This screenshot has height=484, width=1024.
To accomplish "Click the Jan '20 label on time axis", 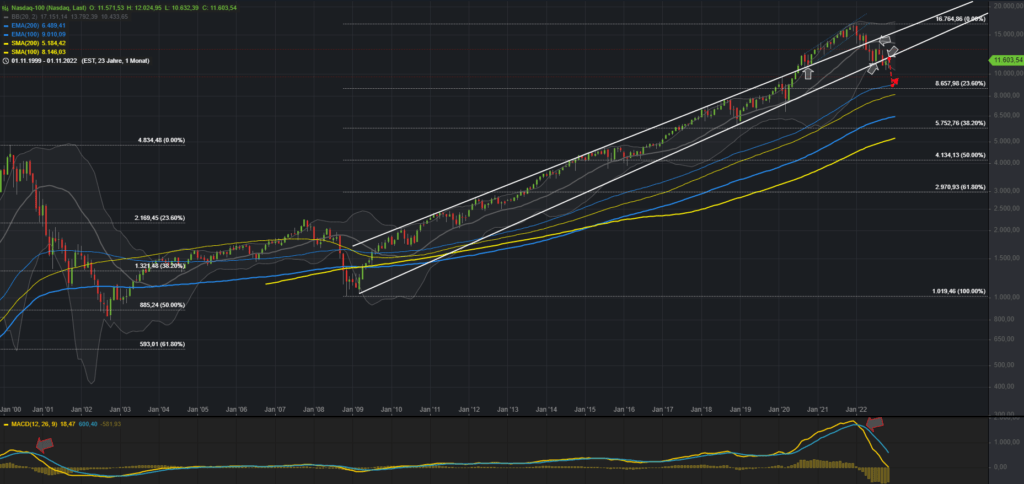I will [779, 410].
